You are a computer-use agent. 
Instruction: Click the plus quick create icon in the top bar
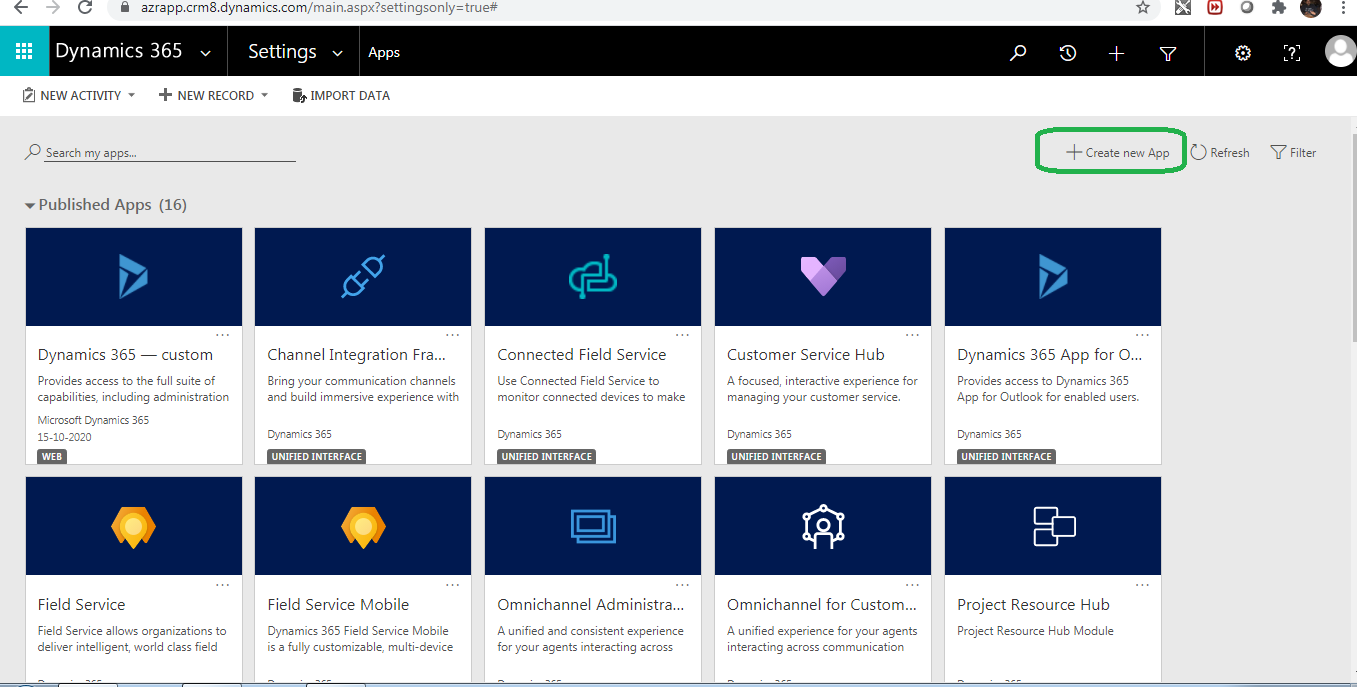pyautogui.click(x=1117, y=53)
